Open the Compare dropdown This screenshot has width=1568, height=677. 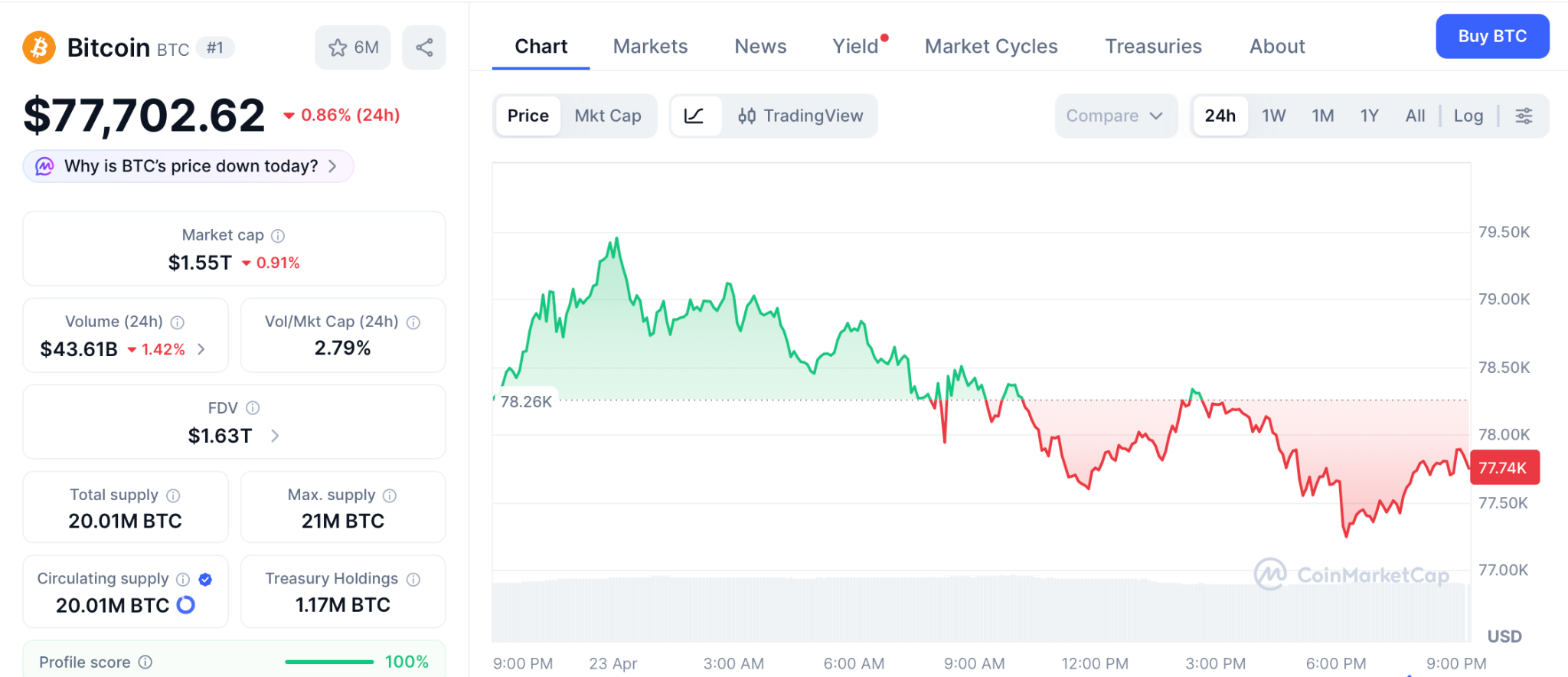(x=1115, y=116)
